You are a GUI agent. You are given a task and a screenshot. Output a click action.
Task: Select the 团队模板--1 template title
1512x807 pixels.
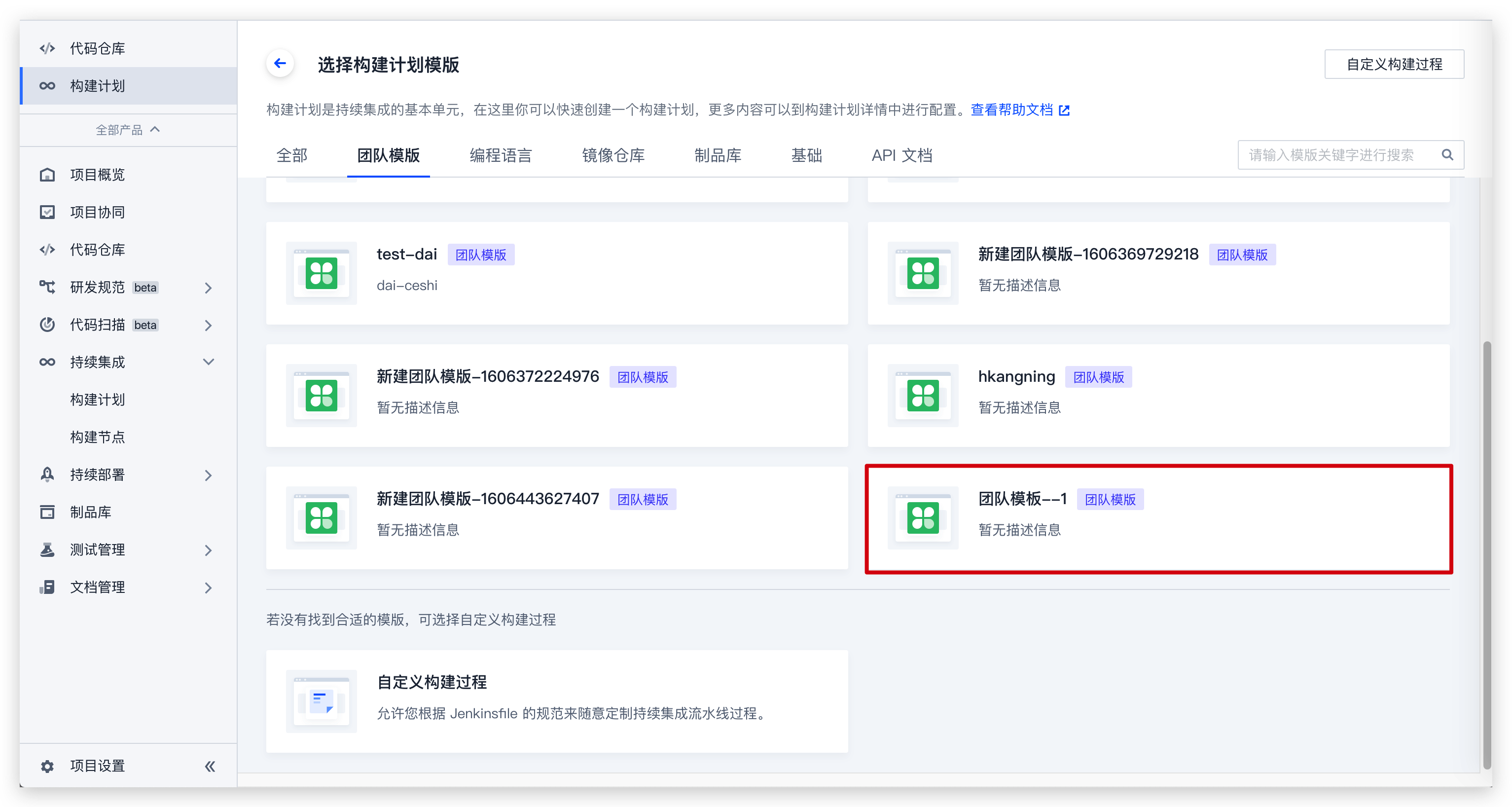tap(1022, 499)
